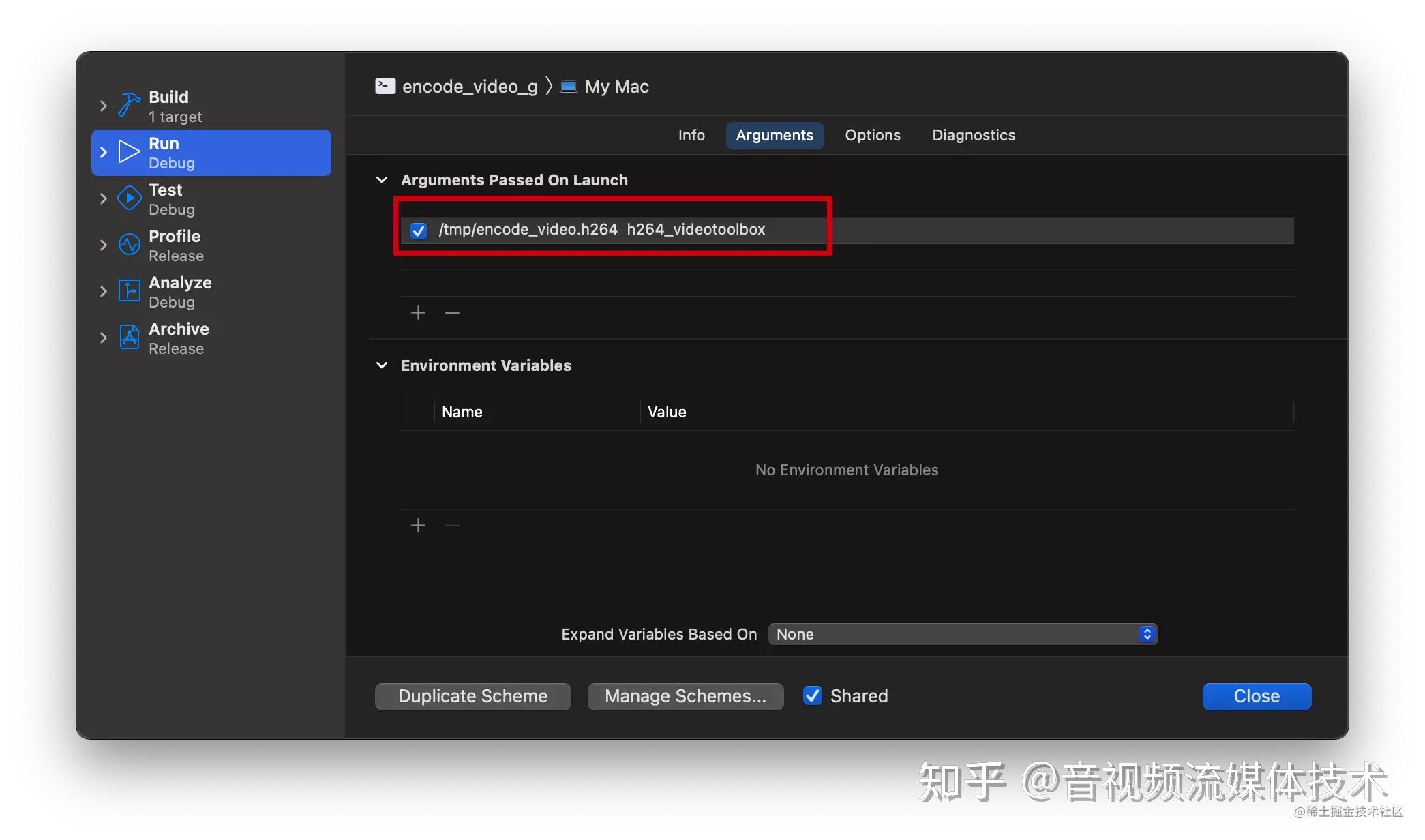
Task: Collapse the Arguments Passed On Launch section
Action: coord(382,179)
